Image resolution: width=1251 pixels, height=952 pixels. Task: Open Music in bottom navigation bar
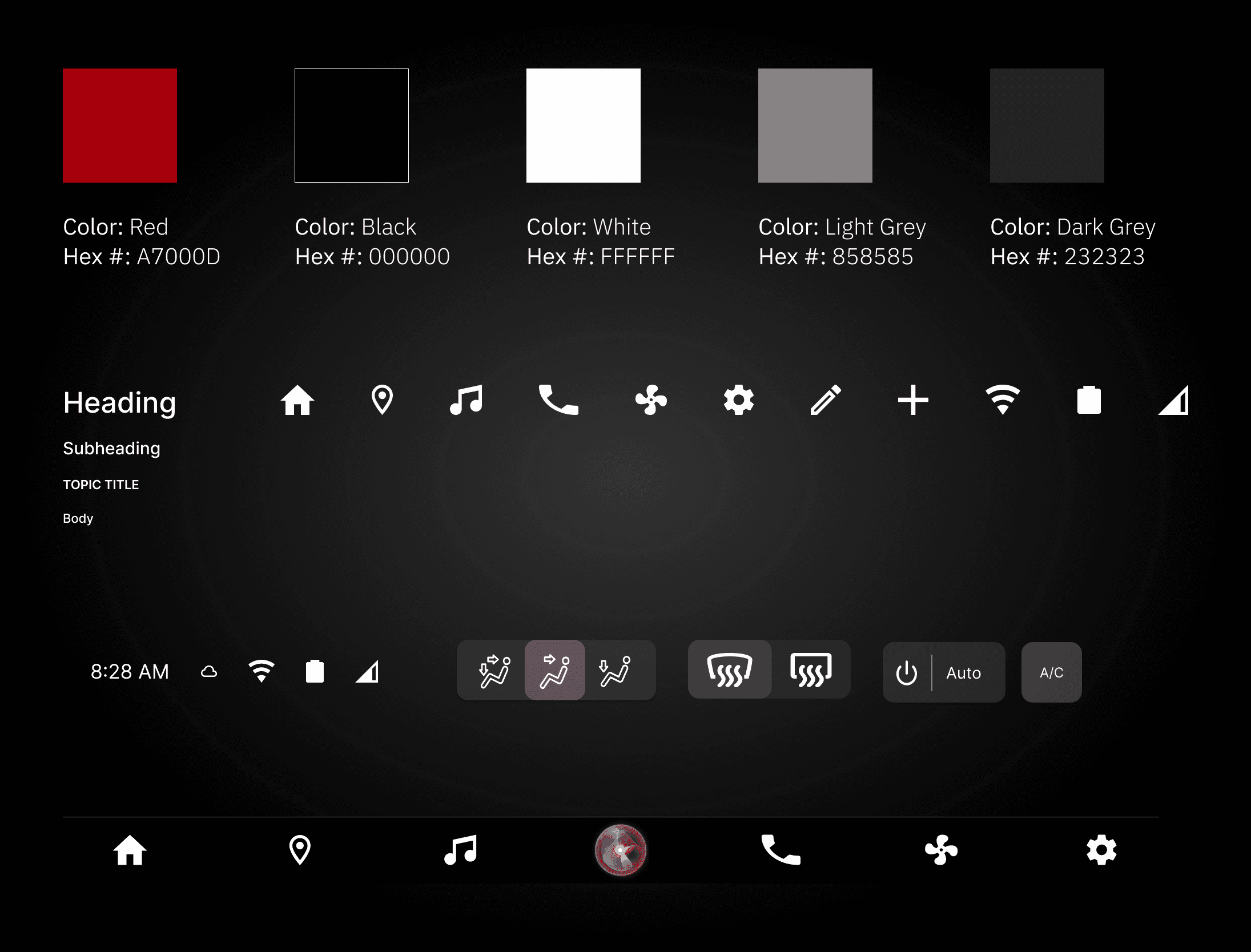461,850
